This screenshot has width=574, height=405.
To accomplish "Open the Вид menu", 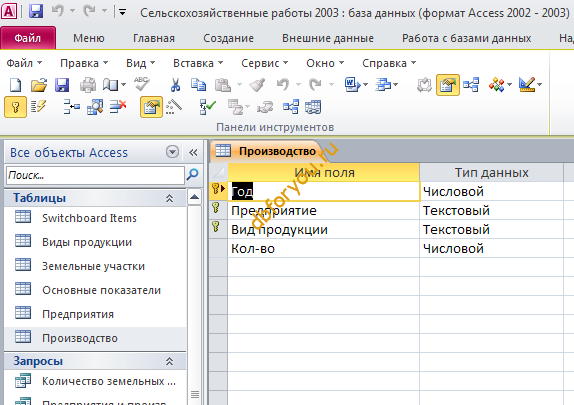I will pos(140,63).
